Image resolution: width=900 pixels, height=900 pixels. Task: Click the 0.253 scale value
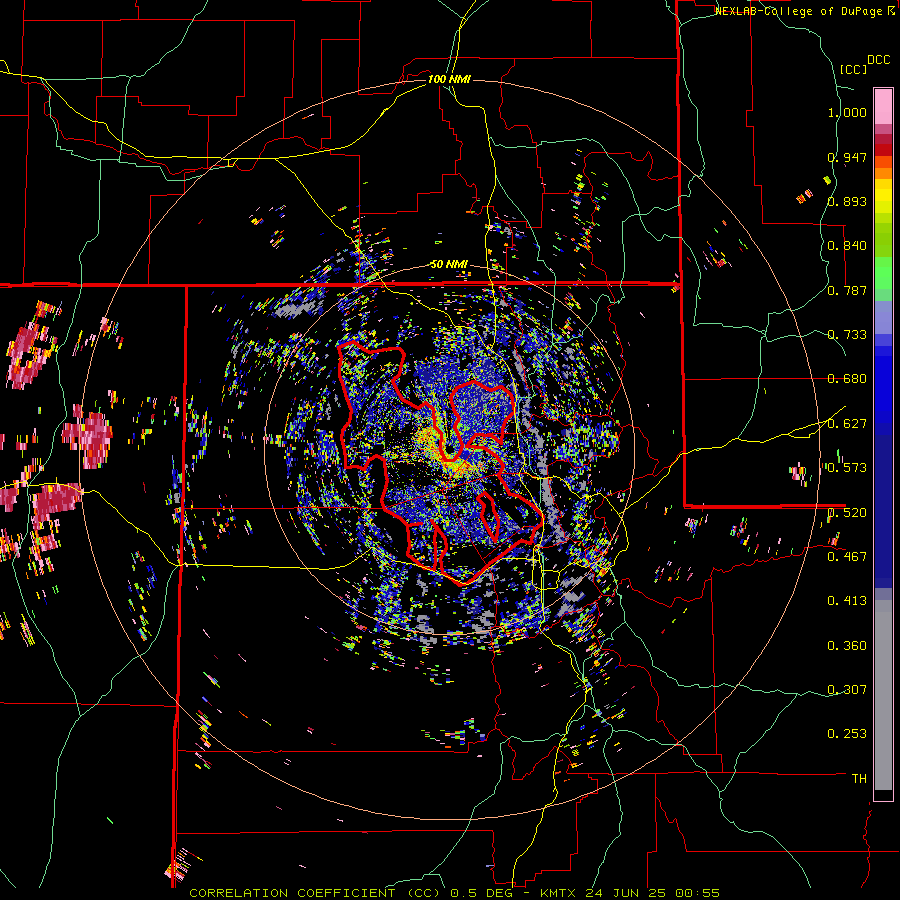847,734
